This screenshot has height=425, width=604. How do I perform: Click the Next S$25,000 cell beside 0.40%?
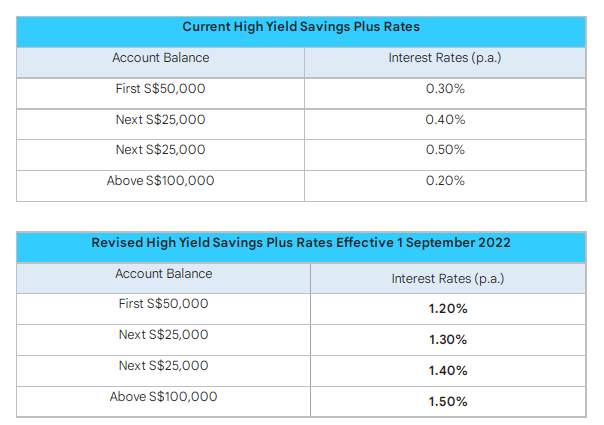pyautogui.click(x=160, y=120)
